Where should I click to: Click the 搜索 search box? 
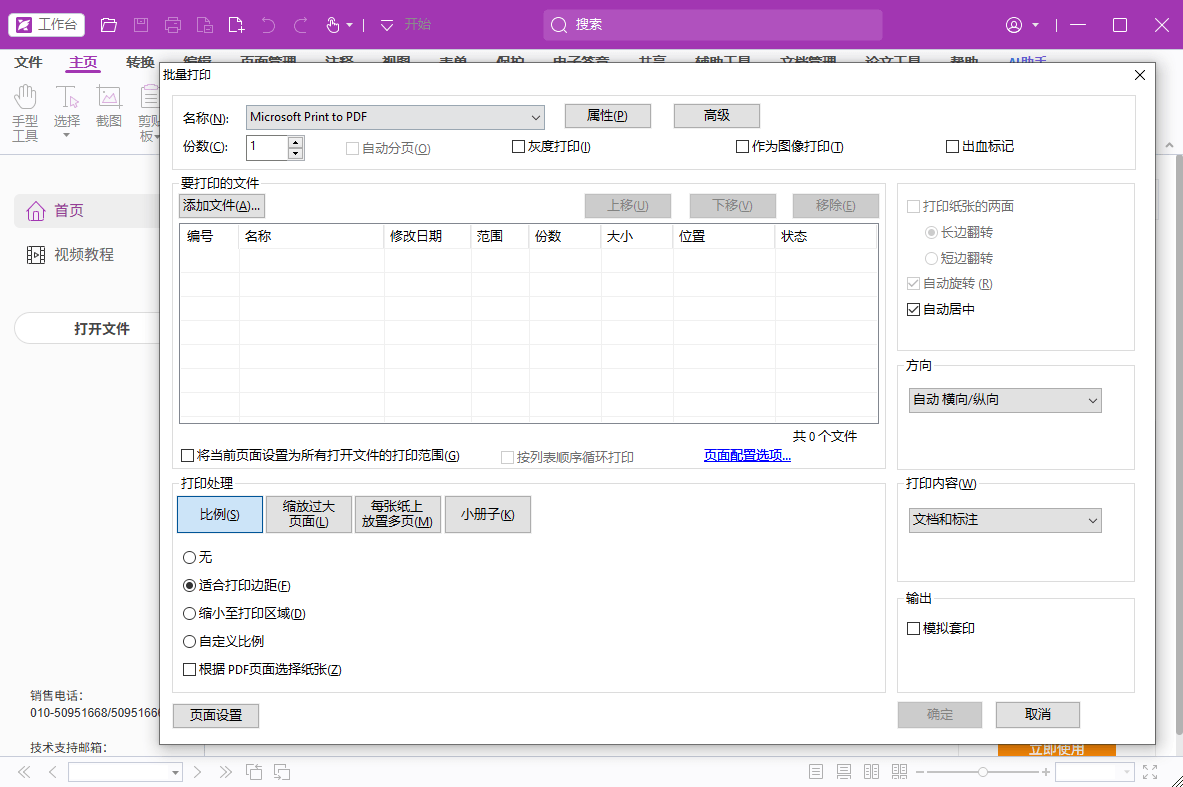(712, 25)
